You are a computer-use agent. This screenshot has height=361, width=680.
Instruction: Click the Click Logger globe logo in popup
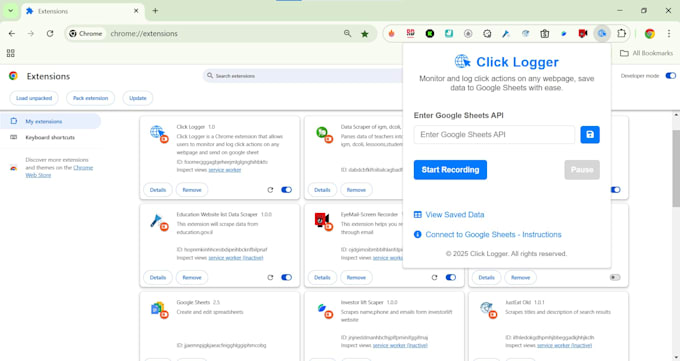462,62
